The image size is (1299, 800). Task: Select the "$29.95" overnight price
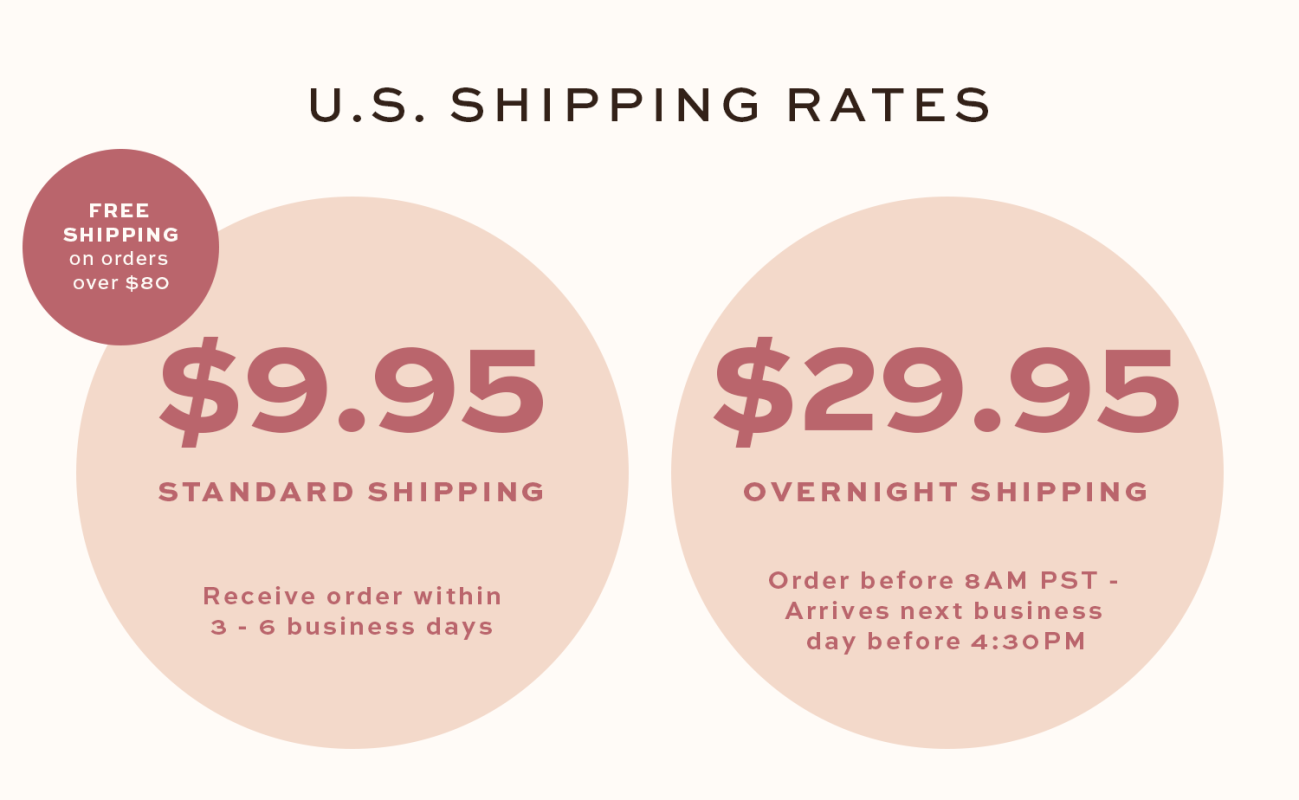946,389
